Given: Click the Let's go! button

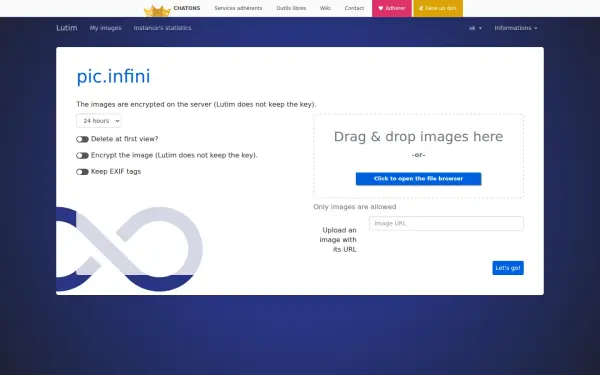Looking at the screenshot, I should point(508,268).
